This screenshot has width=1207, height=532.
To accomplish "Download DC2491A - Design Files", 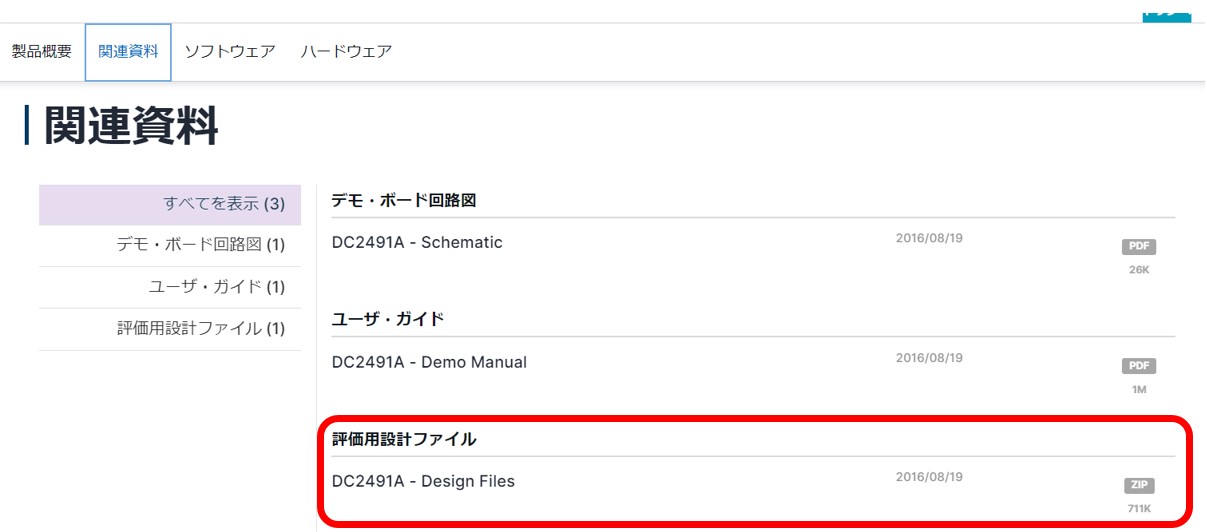I will 423,481.
